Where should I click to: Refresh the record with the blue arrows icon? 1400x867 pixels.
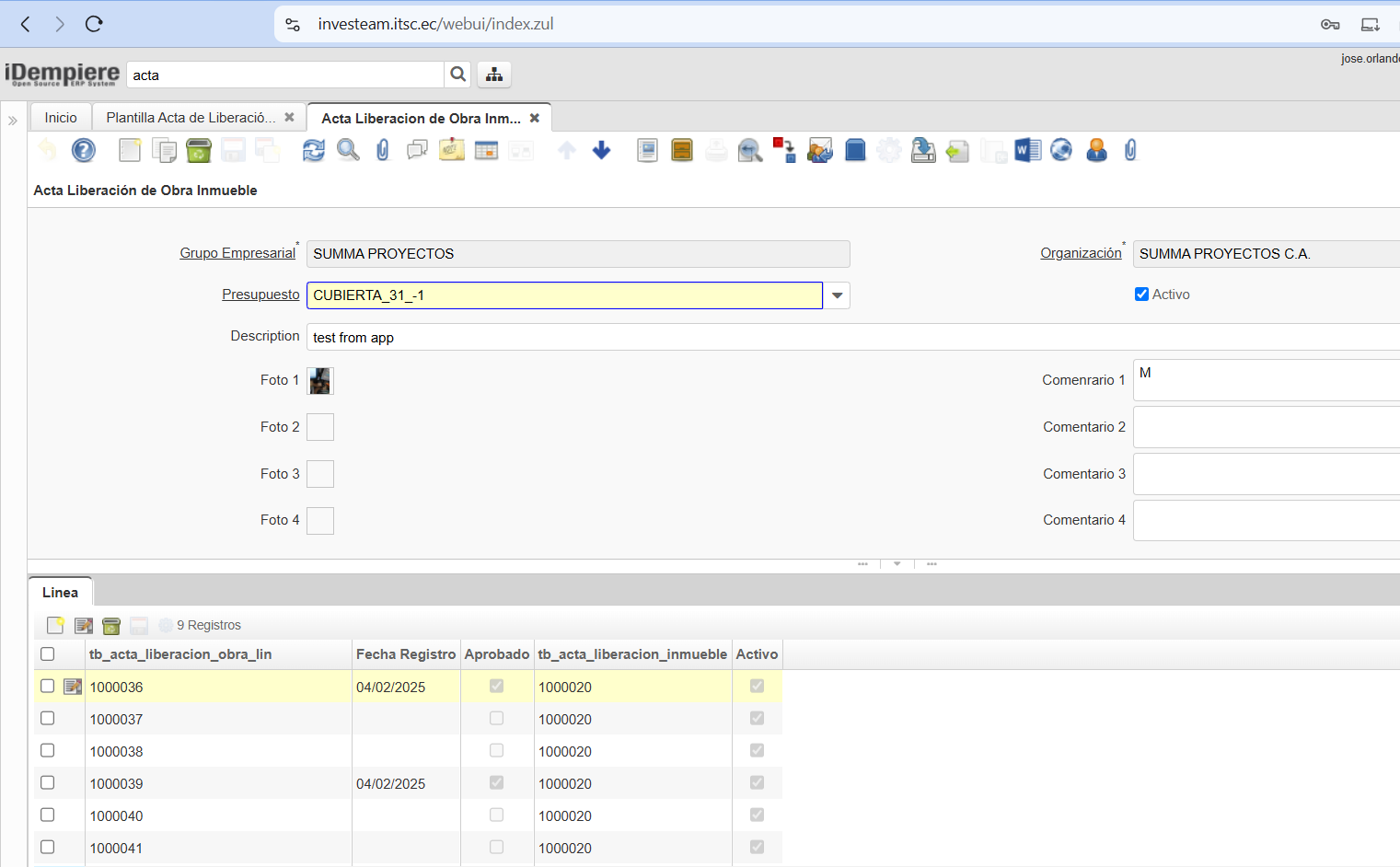313,150
